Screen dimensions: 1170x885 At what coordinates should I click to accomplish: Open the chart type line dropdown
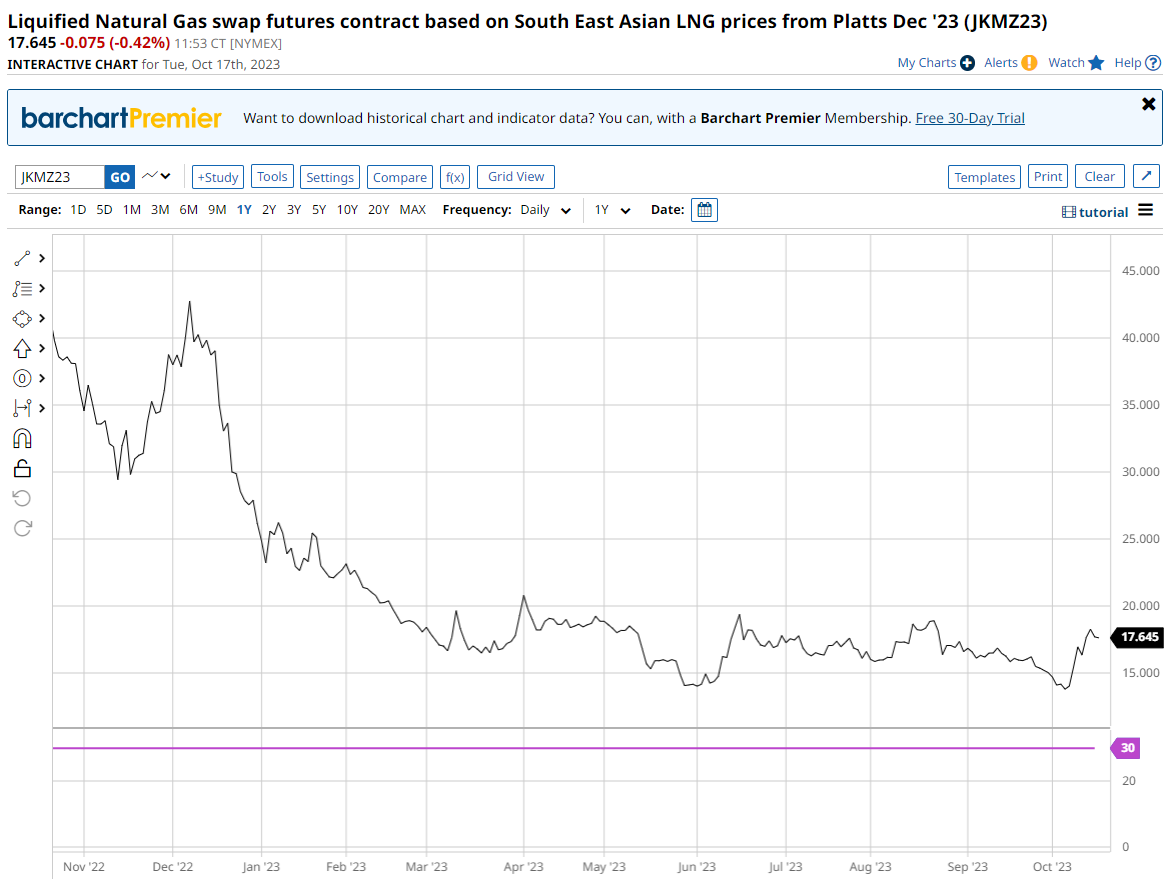(156, 177)
